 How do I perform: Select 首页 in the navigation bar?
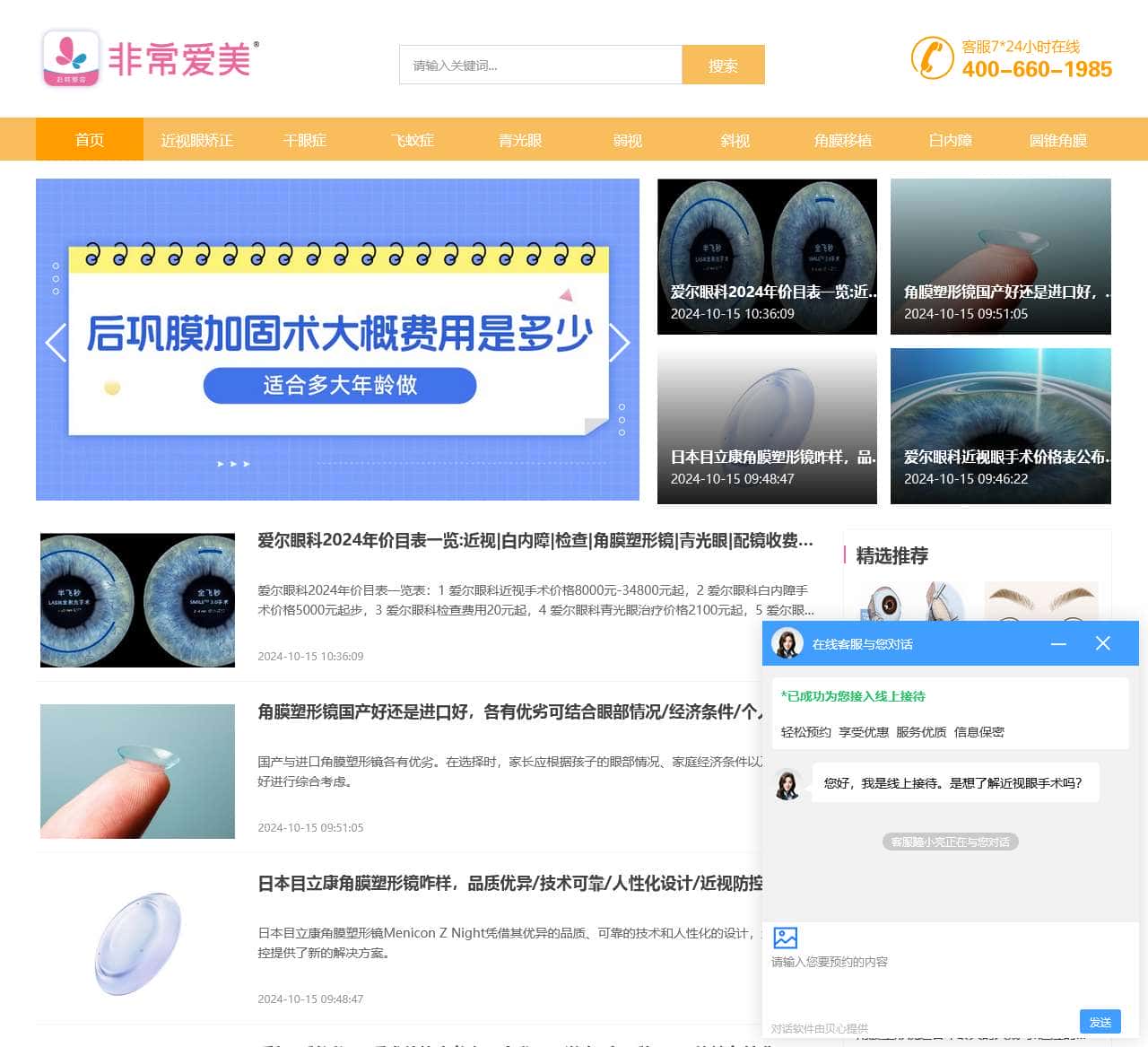click(89, 140)
